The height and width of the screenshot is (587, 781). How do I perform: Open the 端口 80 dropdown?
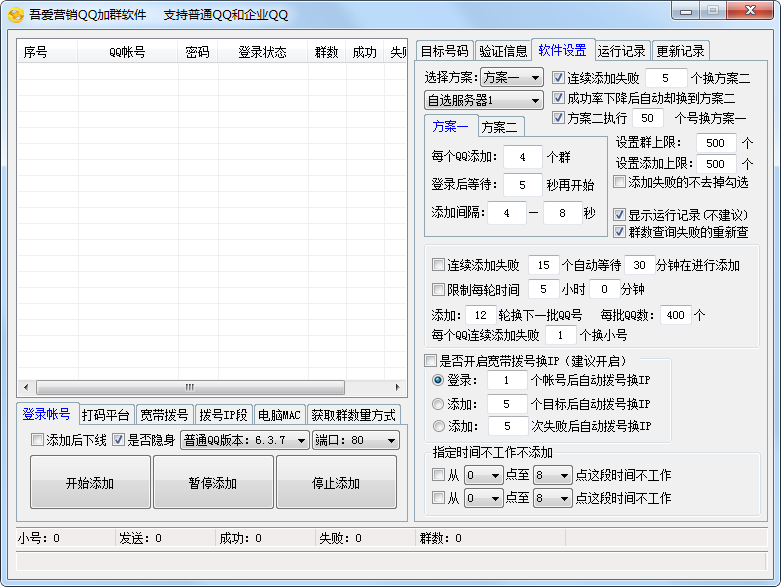355,440
